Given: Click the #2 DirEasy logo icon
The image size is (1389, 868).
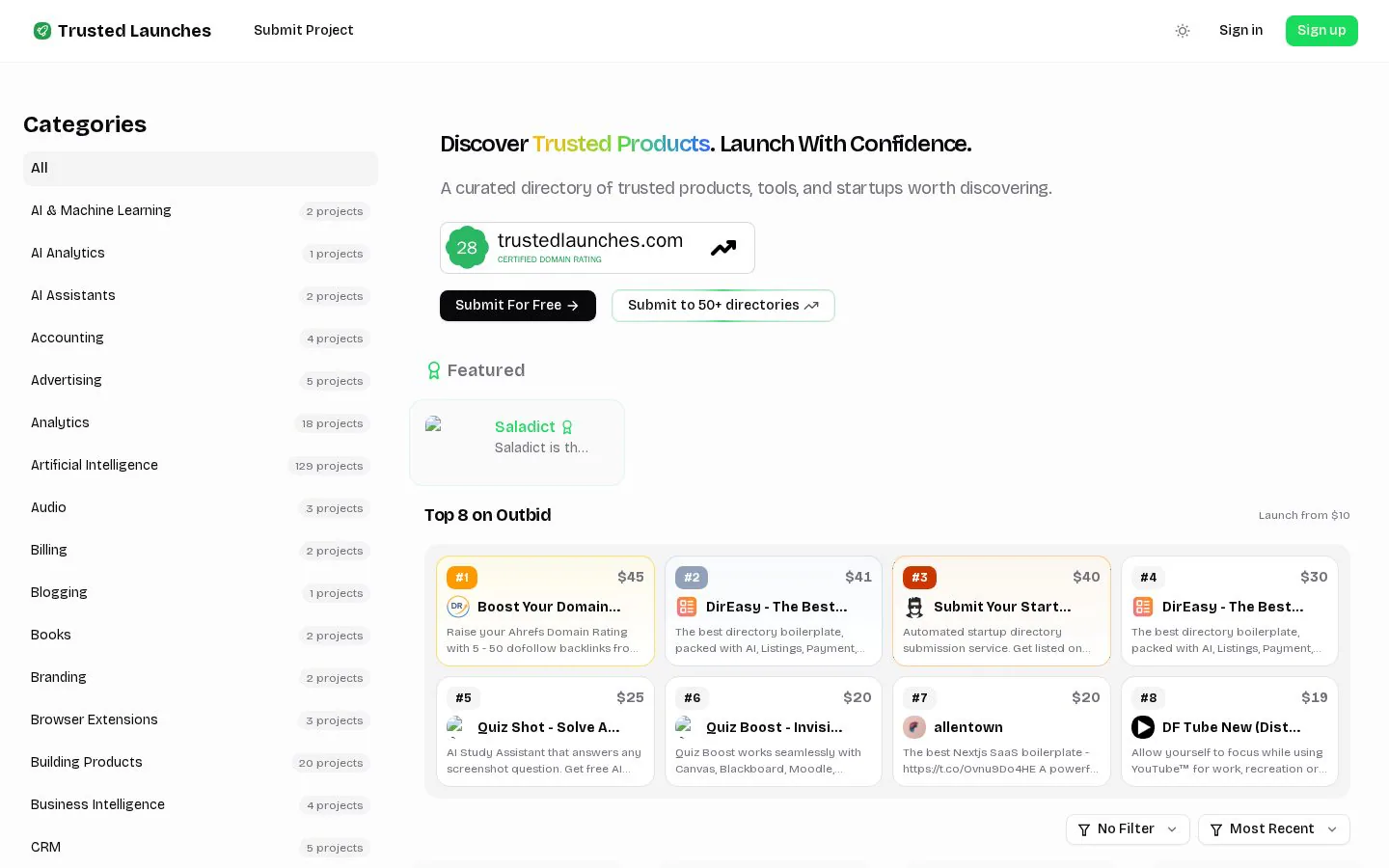Looking at the screenshot, I should [x=687, y=607].
